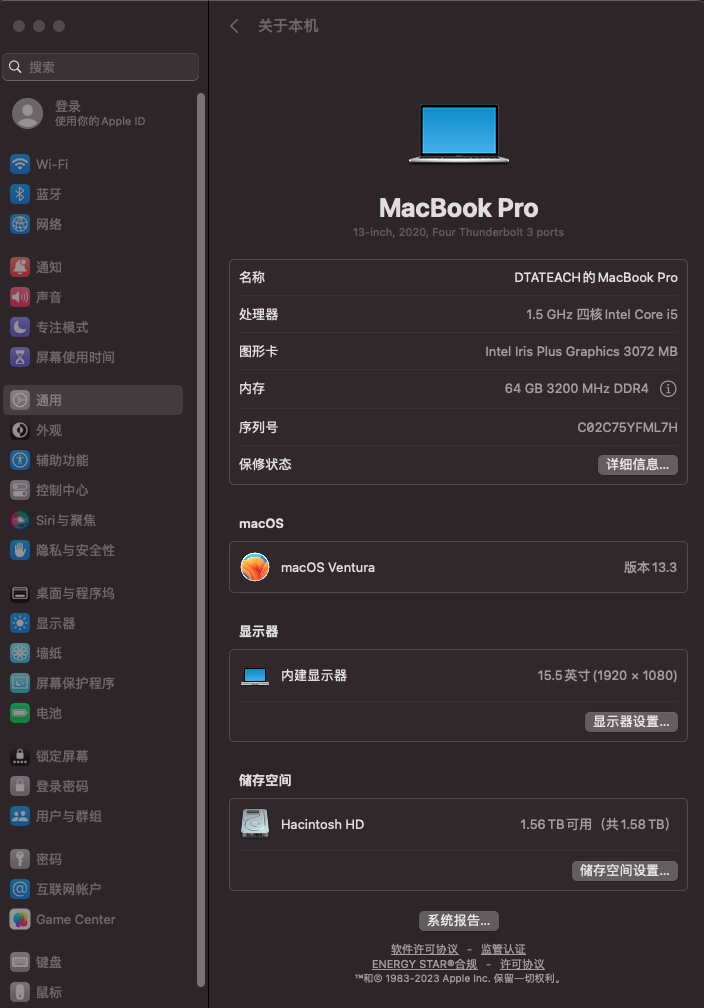Open license agreement (许可协议) link
Image resolution: width=704 pixels, height=1008 pixels.
[x=523, y=964]
